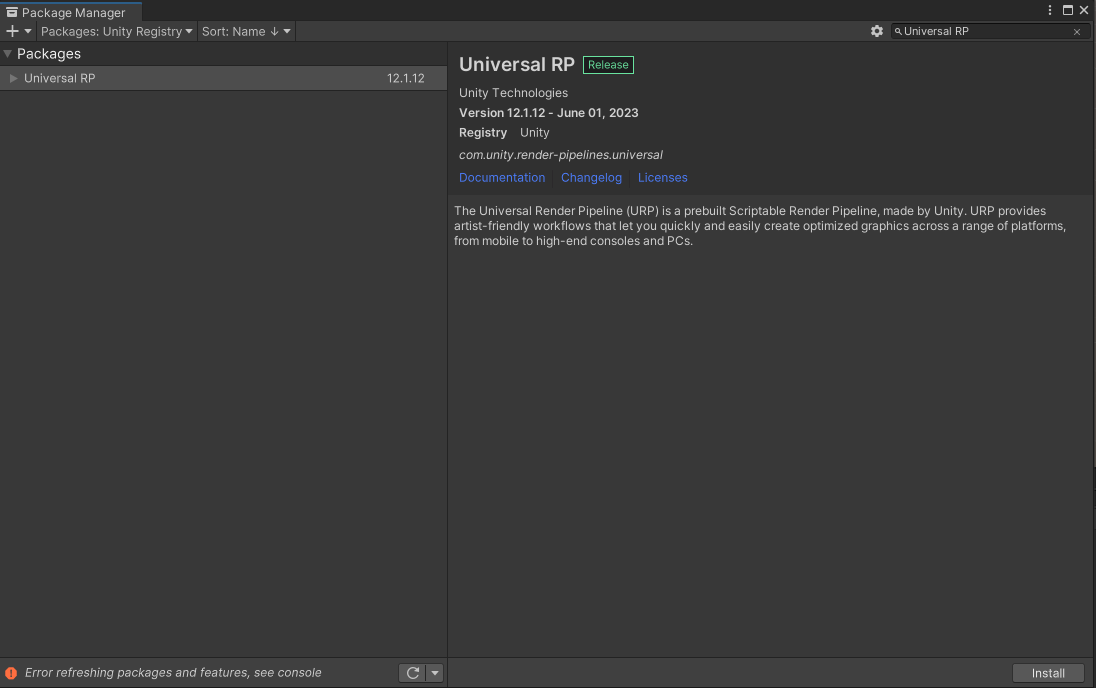The image size is (1096, 688).
Task: Click the Universal Render Pipeline description paragraph
Action: [x=760, y=226]
